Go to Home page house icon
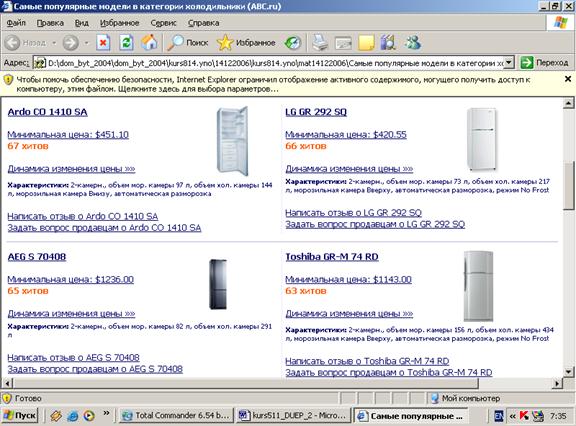This screenshot has width=576, height=426. click(x=149, y=43)
